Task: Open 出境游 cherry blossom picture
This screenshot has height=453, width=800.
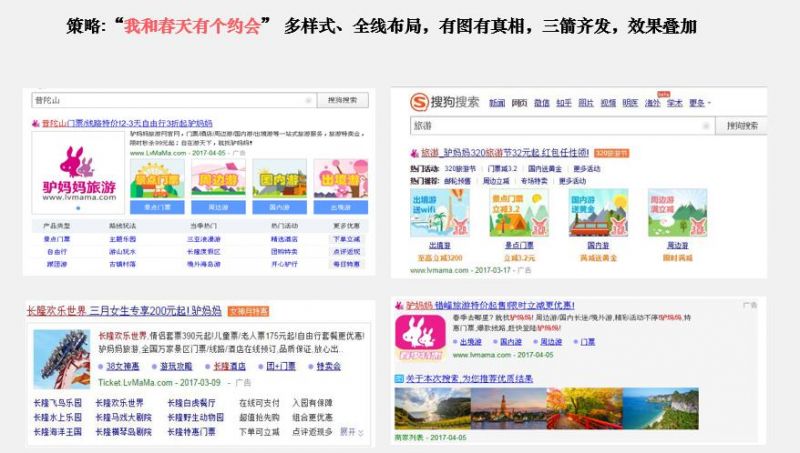Action: point(341,179)
